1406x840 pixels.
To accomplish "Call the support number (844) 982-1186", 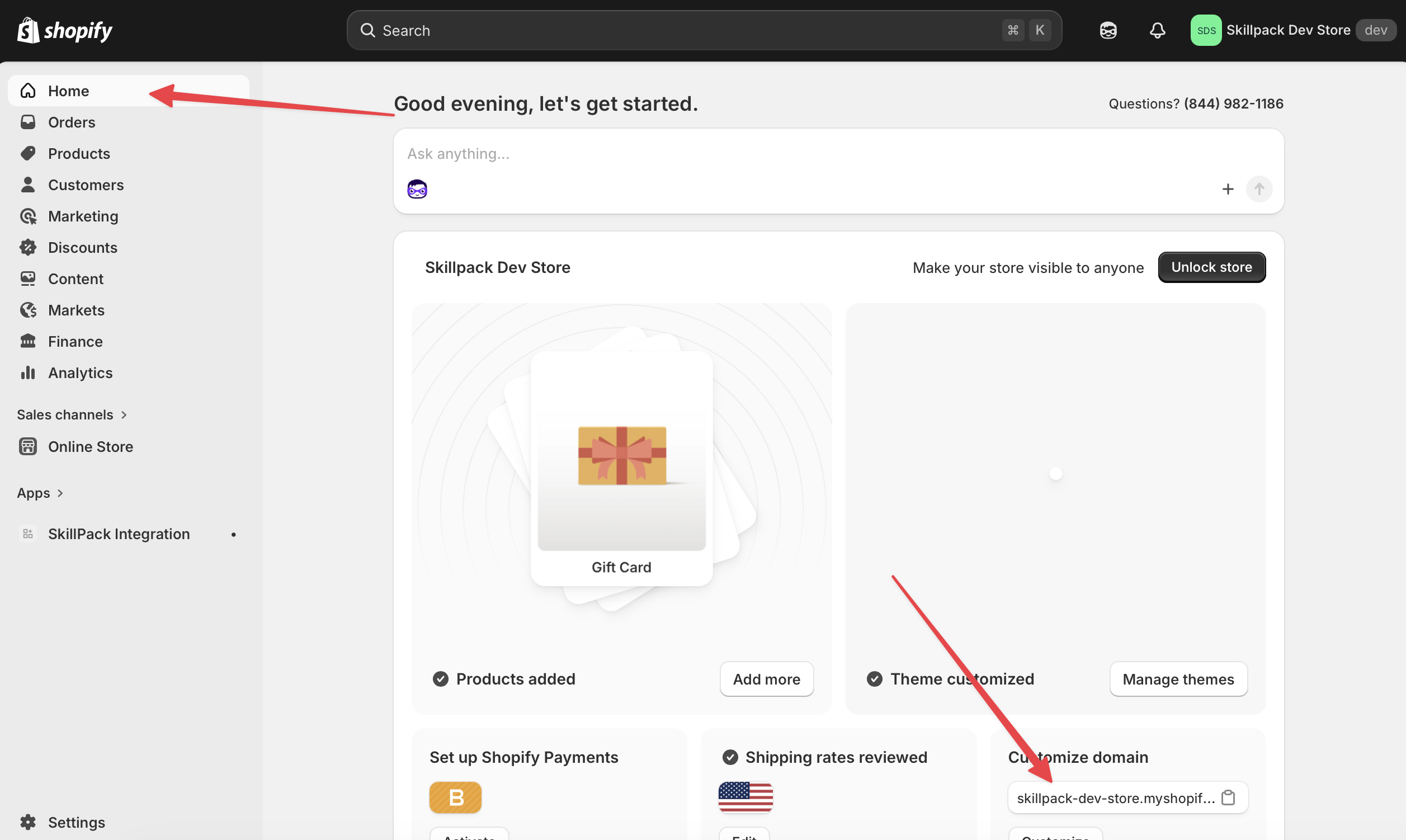I will (x=1233, y=103).
